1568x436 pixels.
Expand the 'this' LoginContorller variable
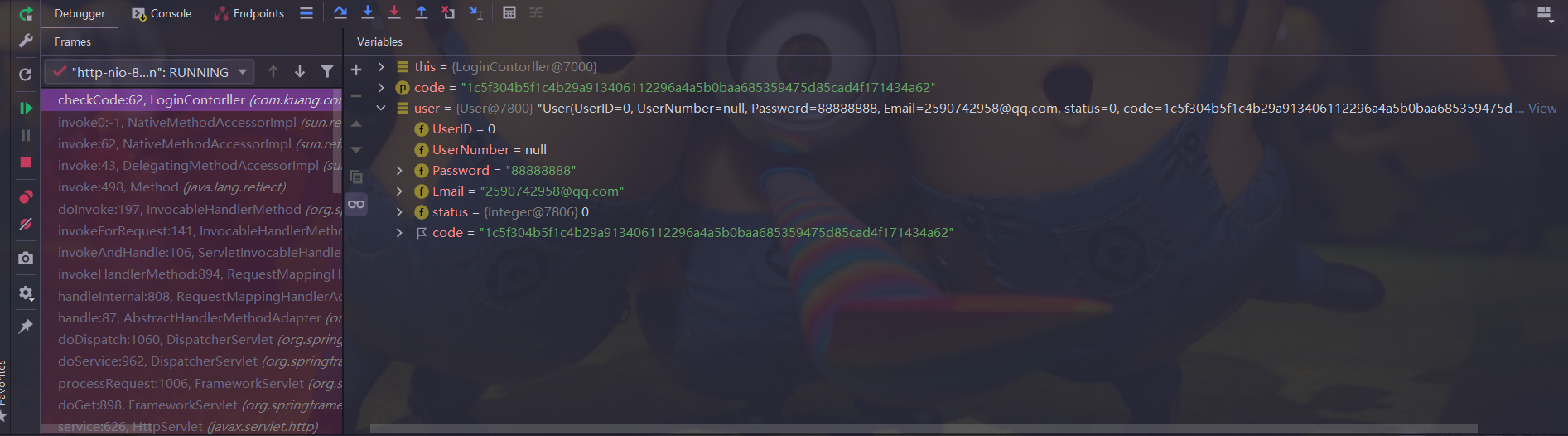click(x=381, y=66)
